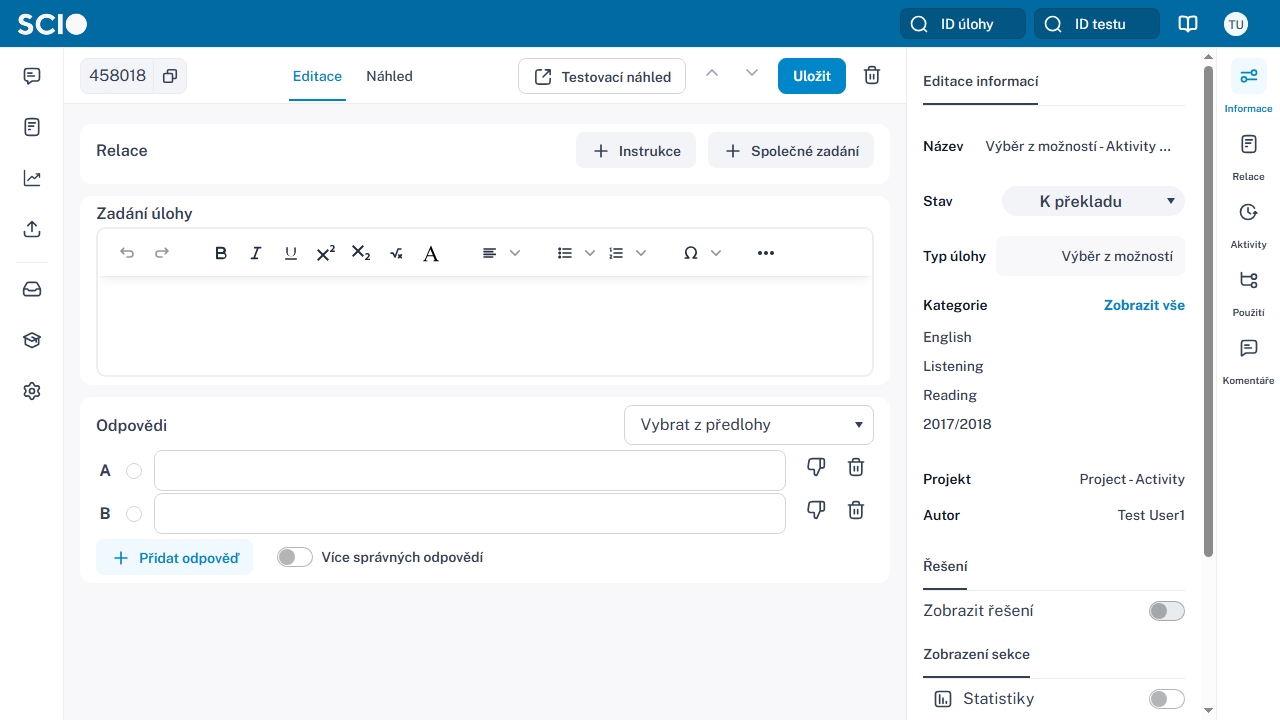The image size is (1280, 720).
Task: Switch to the Editace tab
Action: coord(317,76)
